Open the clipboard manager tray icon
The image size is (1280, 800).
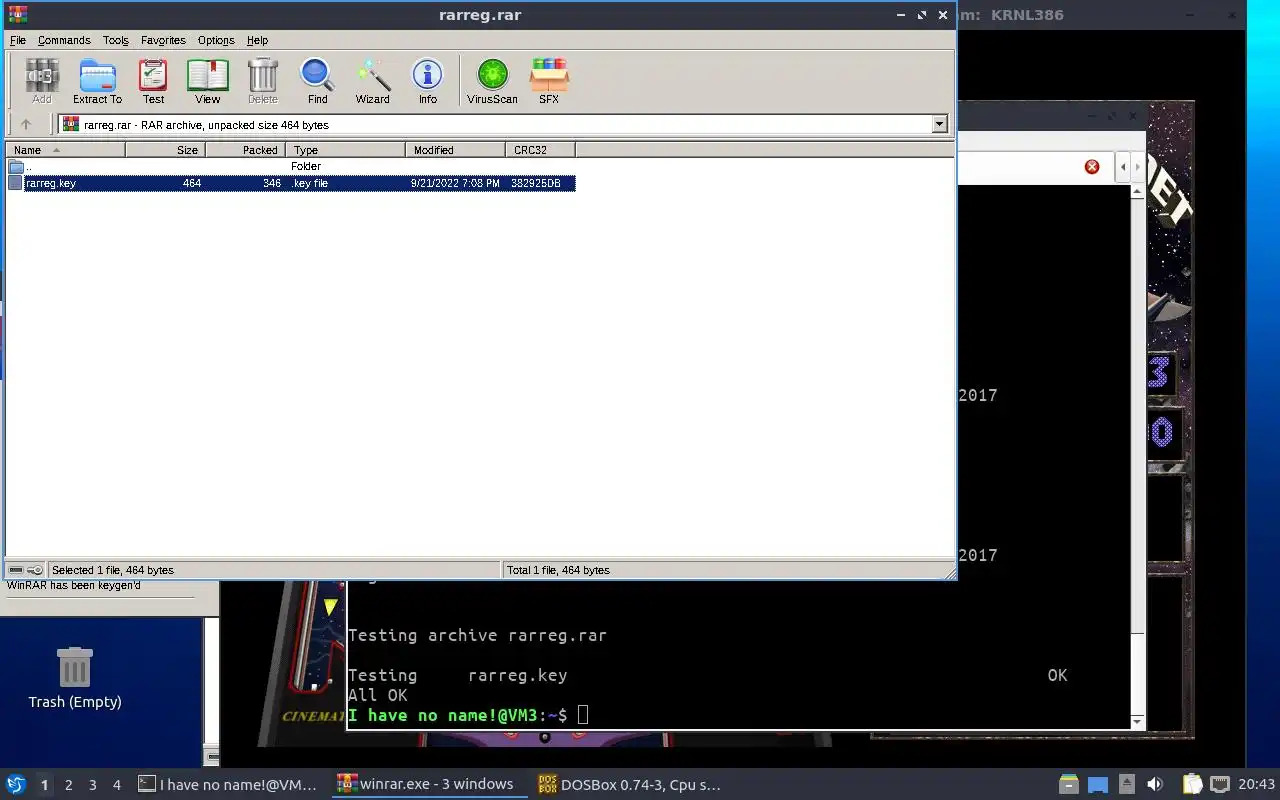(1192, 784)
